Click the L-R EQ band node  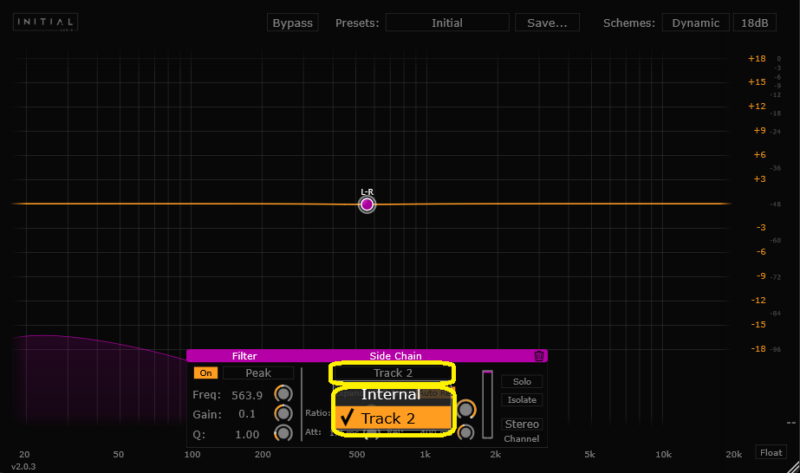367,204
